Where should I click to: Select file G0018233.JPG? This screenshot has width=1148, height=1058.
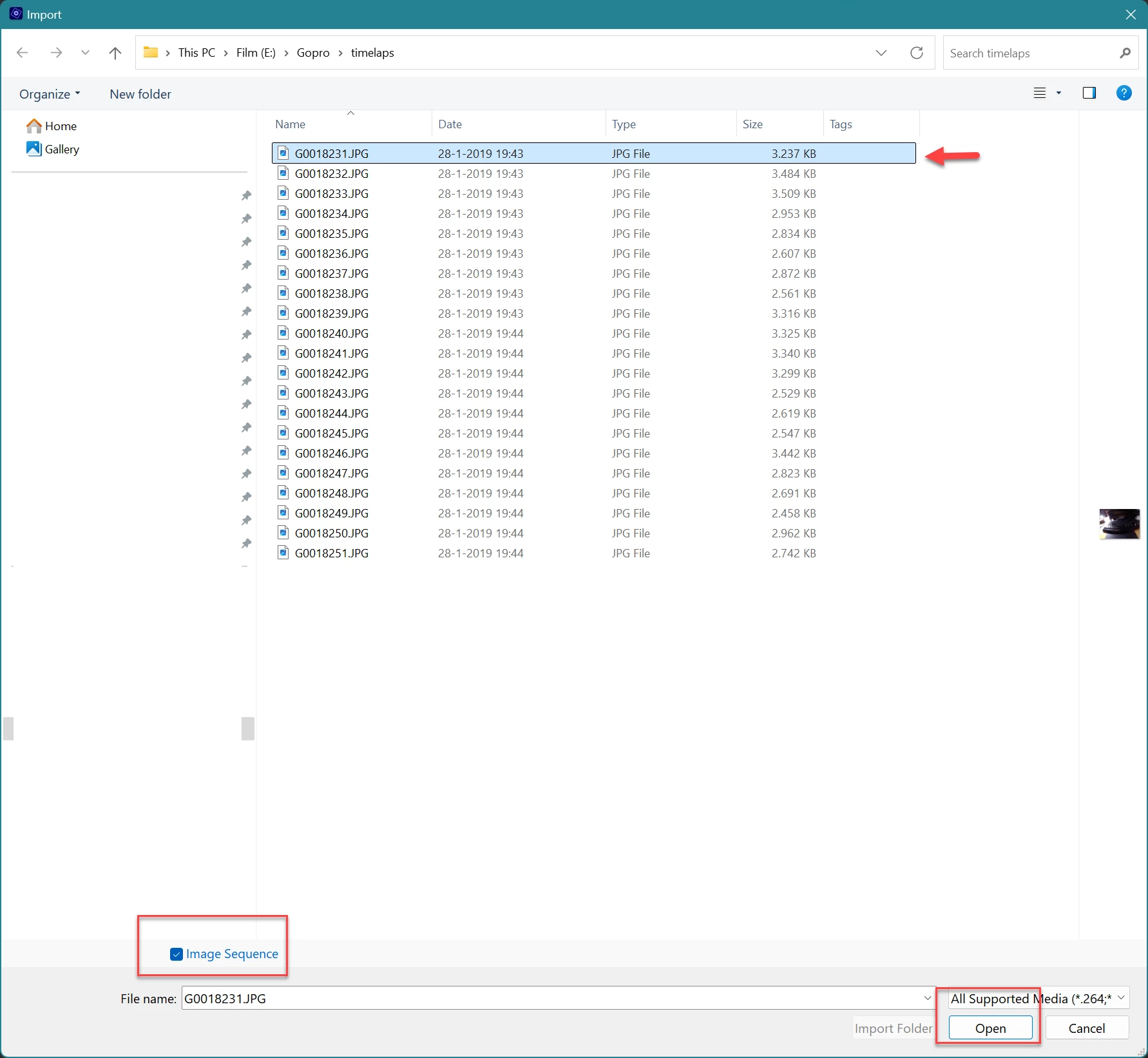point(593,193)
